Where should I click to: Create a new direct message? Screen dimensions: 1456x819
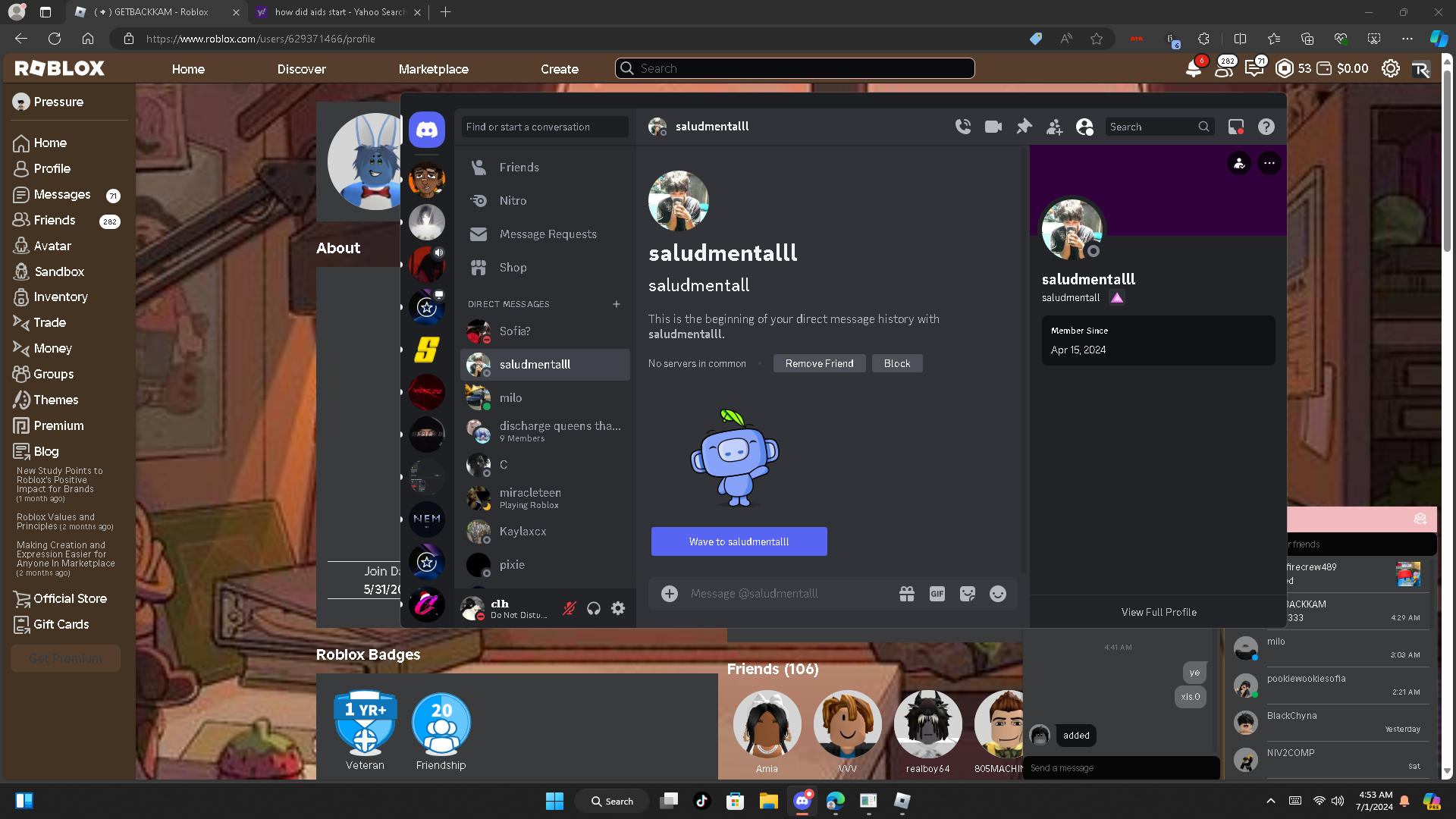click(x=617, y=304)
